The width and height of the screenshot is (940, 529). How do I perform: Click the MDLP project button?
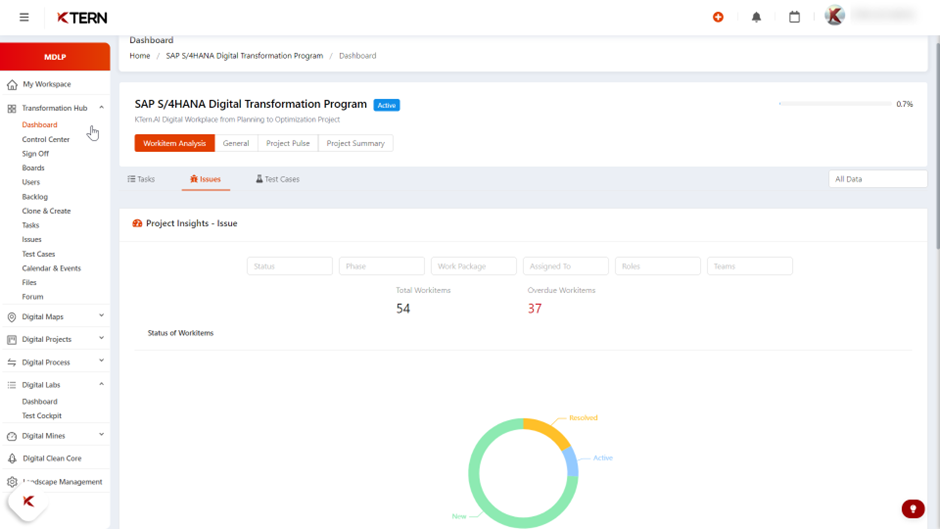pyautogui.click(x=55, y=57)
